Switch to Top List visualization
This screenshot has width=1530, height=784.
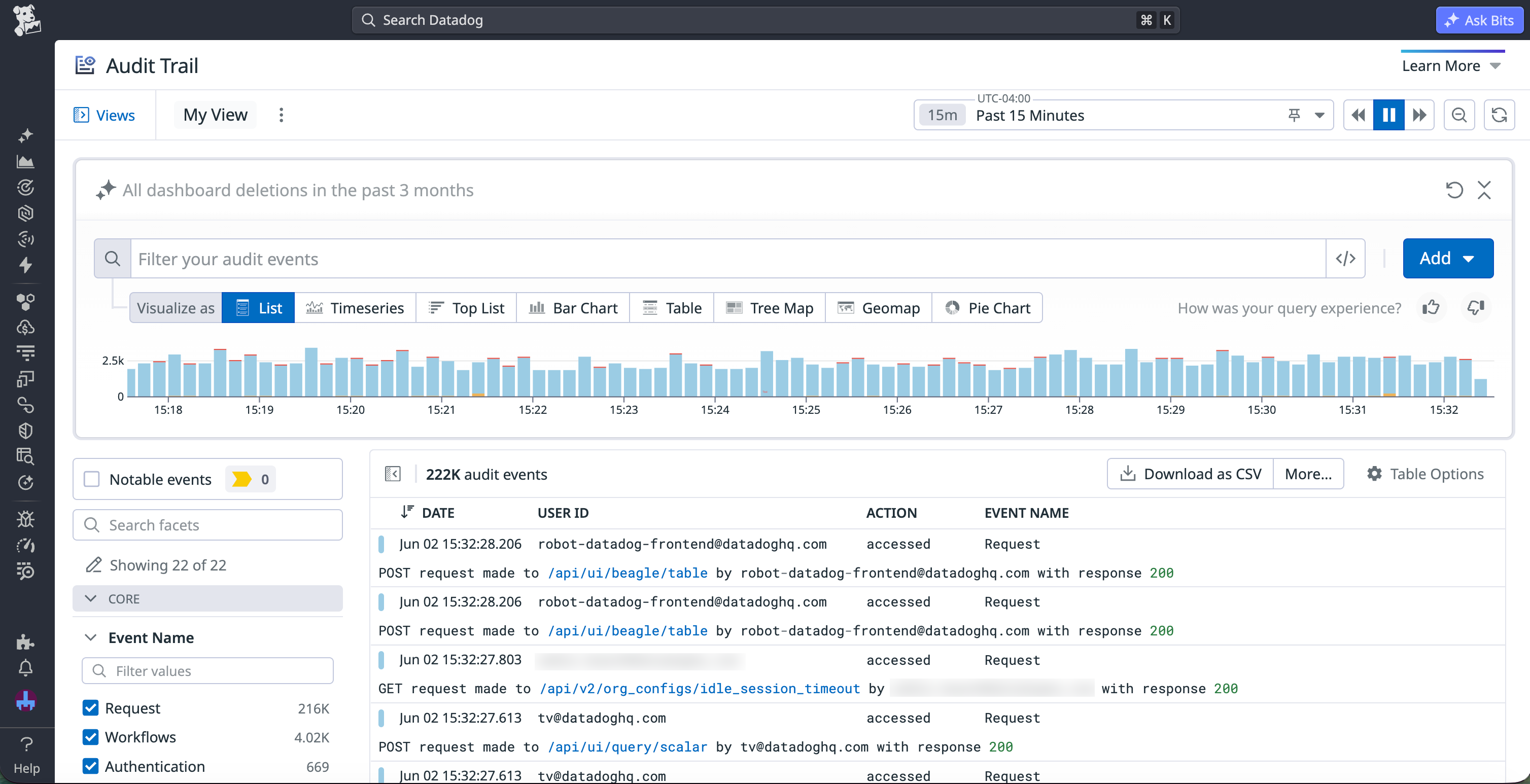[466, 308]
